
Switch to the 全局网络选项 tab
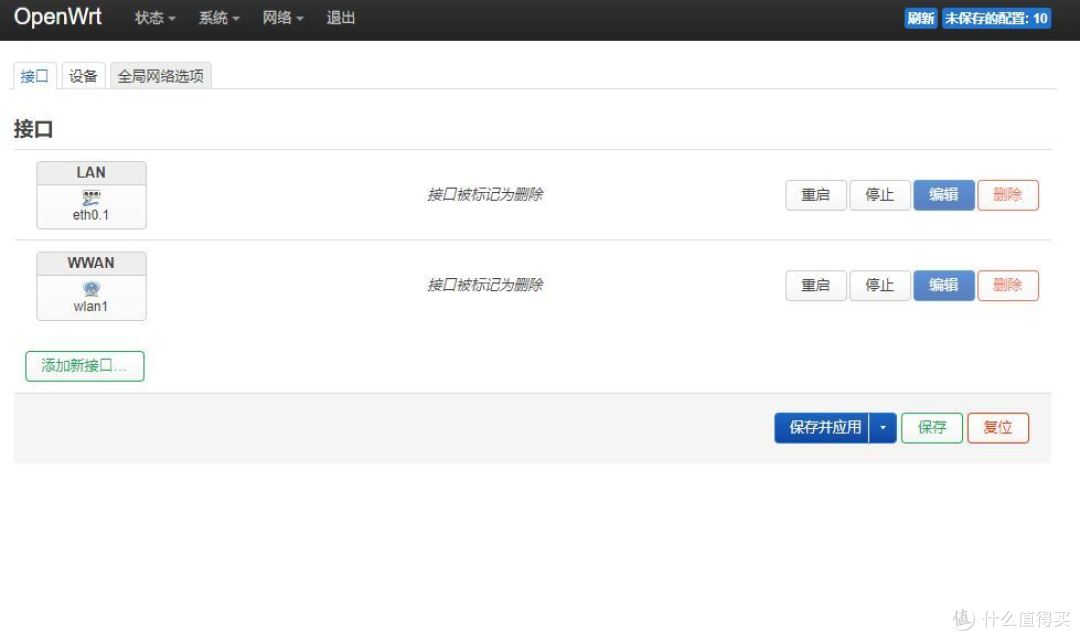tap(160, 76)
